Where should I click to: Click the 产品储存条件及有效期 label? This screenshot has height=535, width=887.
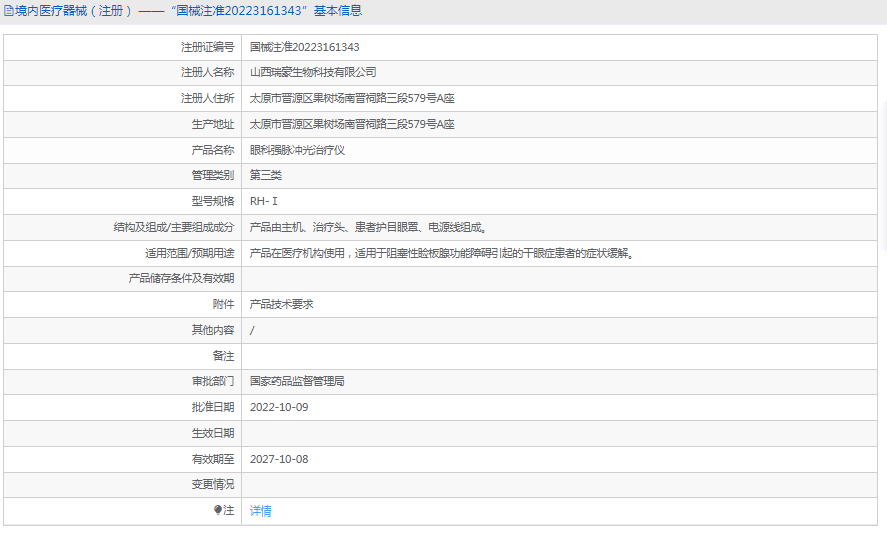click(x=181, y=278)
